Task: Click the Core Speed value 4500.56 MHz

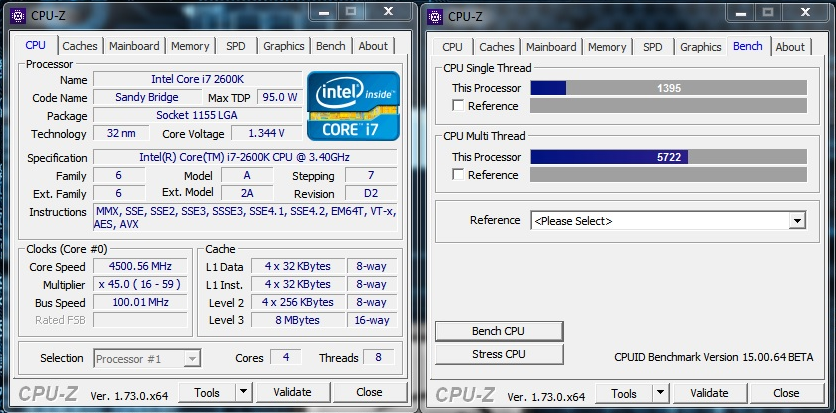Action: [x=140, y=266]
